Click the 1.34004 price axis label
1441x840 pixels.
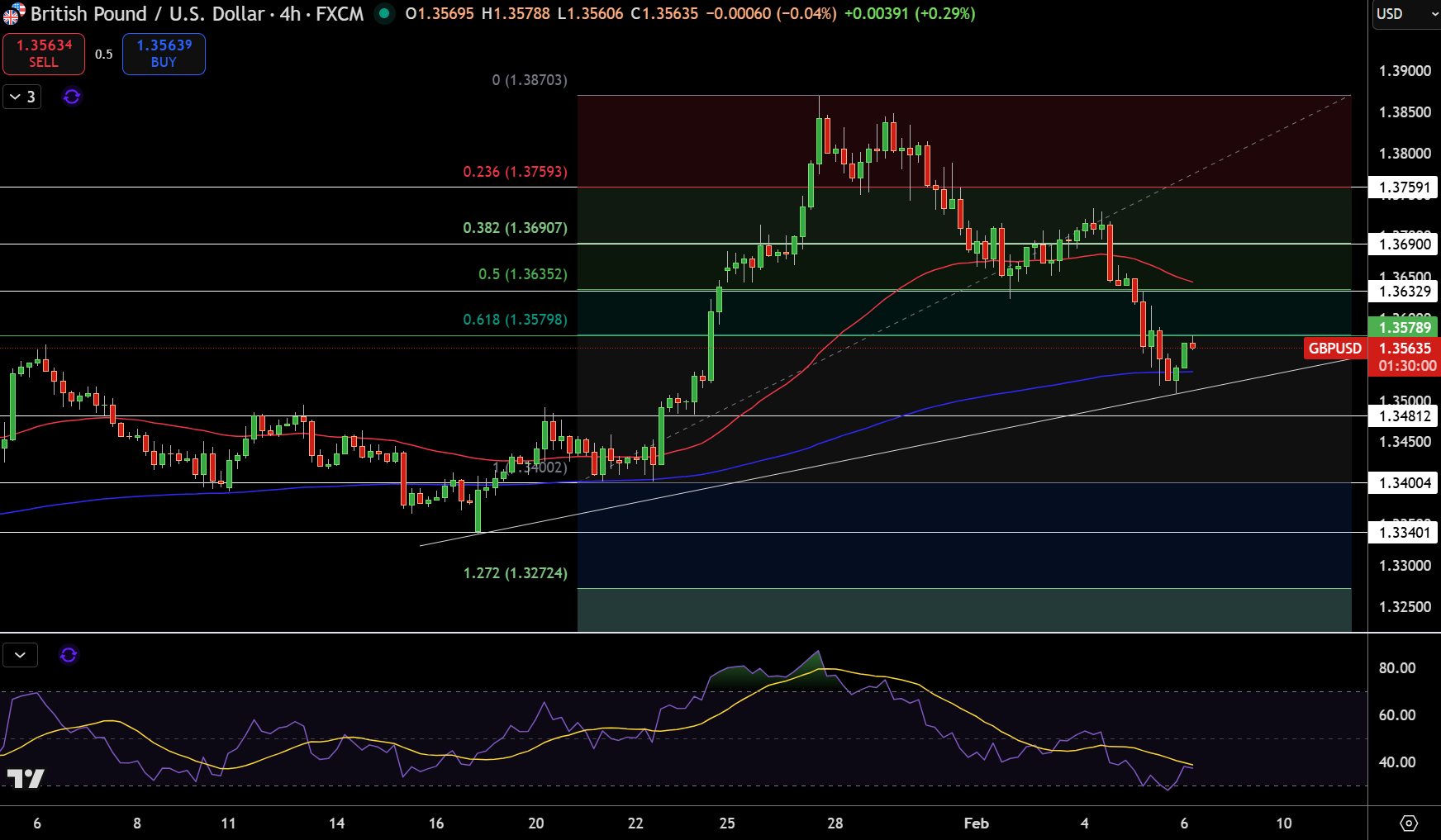point(1404,483)
